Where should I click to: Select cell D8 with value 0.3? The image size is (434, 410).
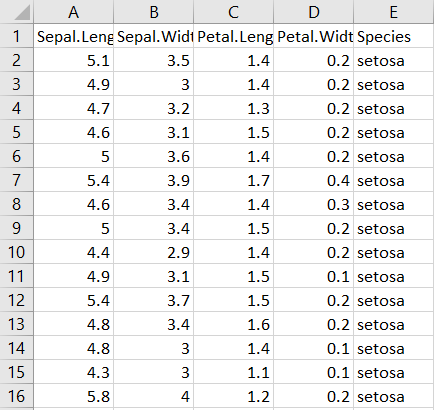313,204
